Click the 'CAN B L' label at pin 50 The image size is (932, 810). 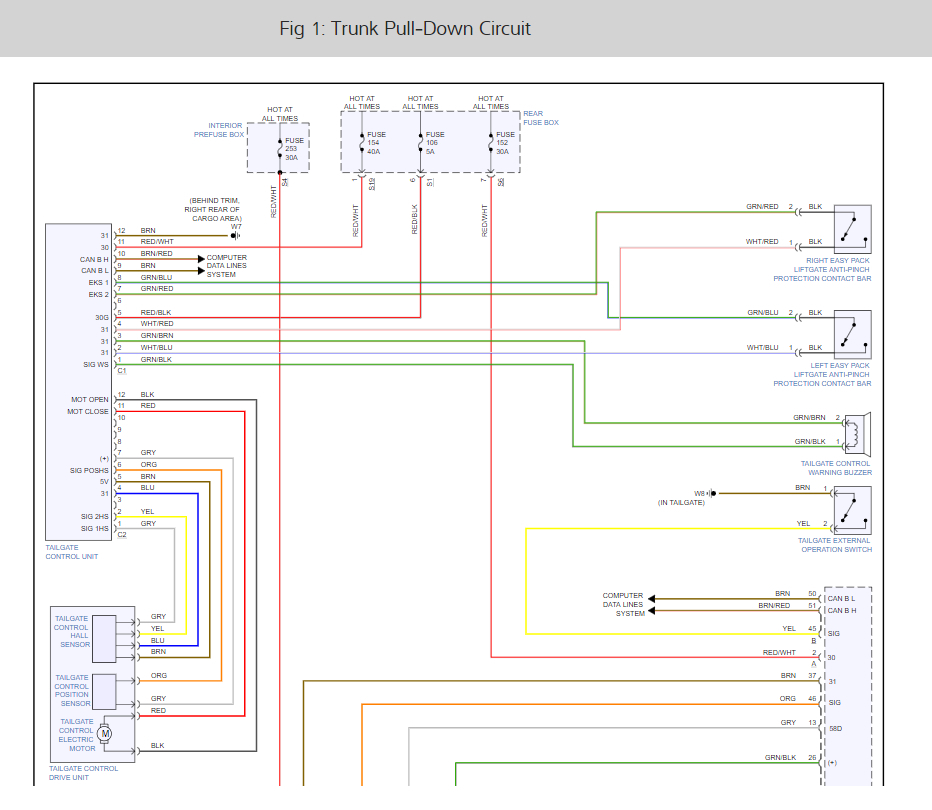click(841, 598)
